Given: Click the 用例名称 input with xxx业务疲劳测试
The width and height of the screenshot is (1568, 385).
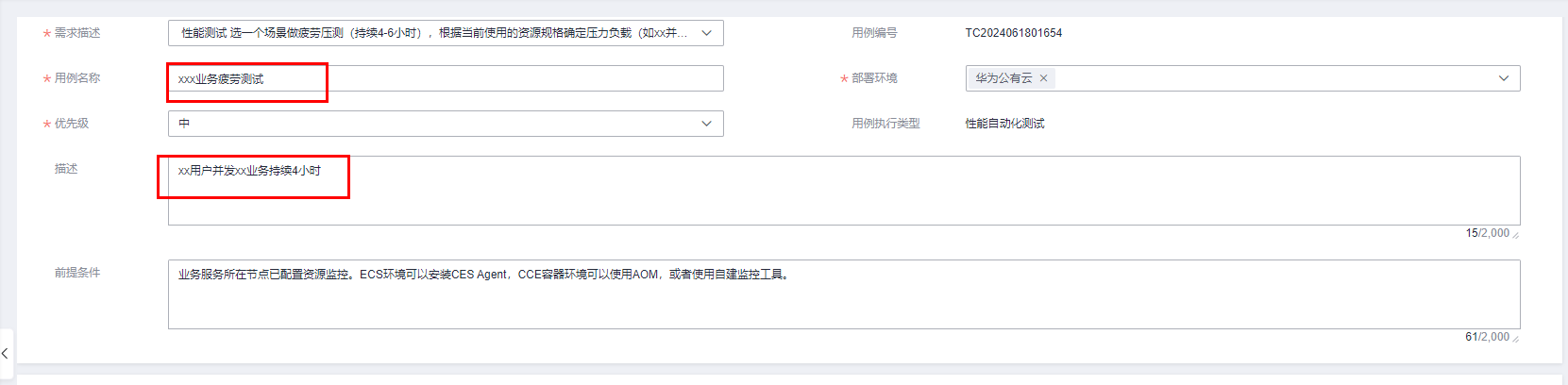Looking at the screenshot, I should [x=446, y=78].
